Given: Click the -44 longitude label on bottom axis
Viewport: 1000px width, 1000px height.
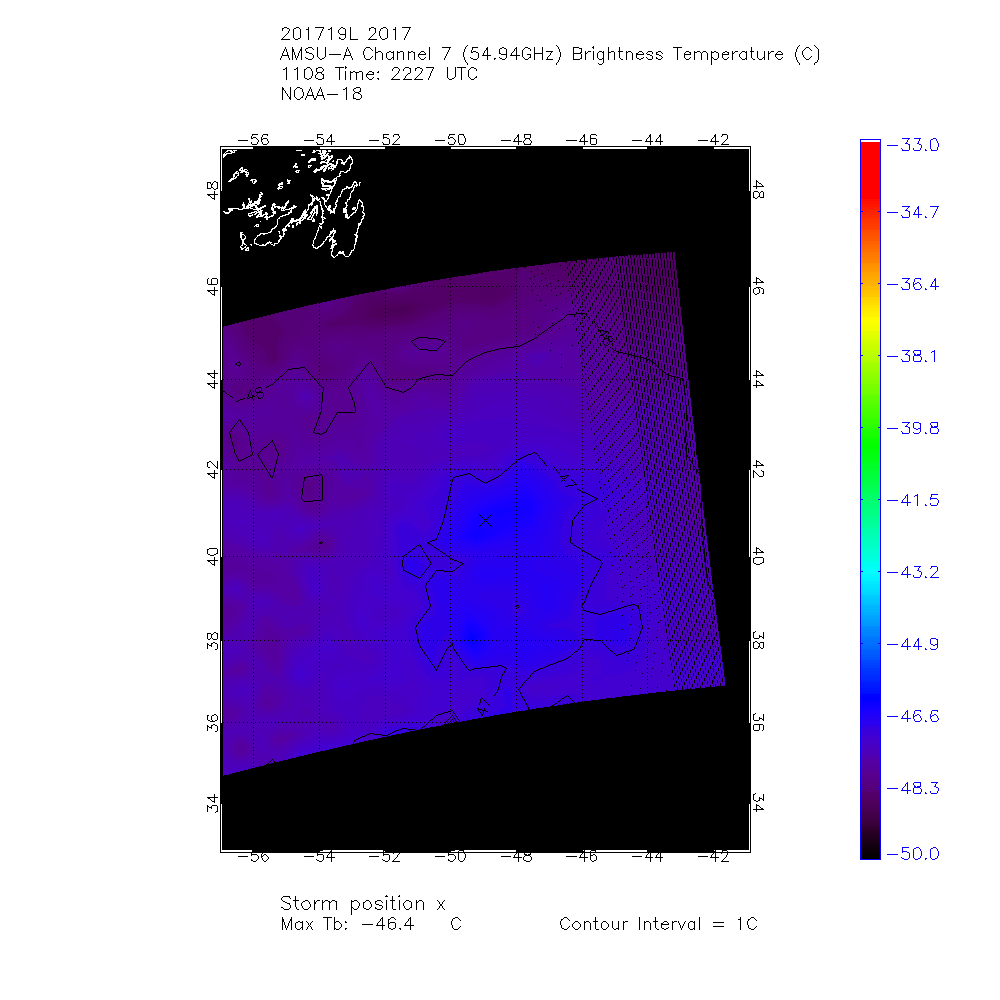Looking at the screenshot, I should click(648, 857).
